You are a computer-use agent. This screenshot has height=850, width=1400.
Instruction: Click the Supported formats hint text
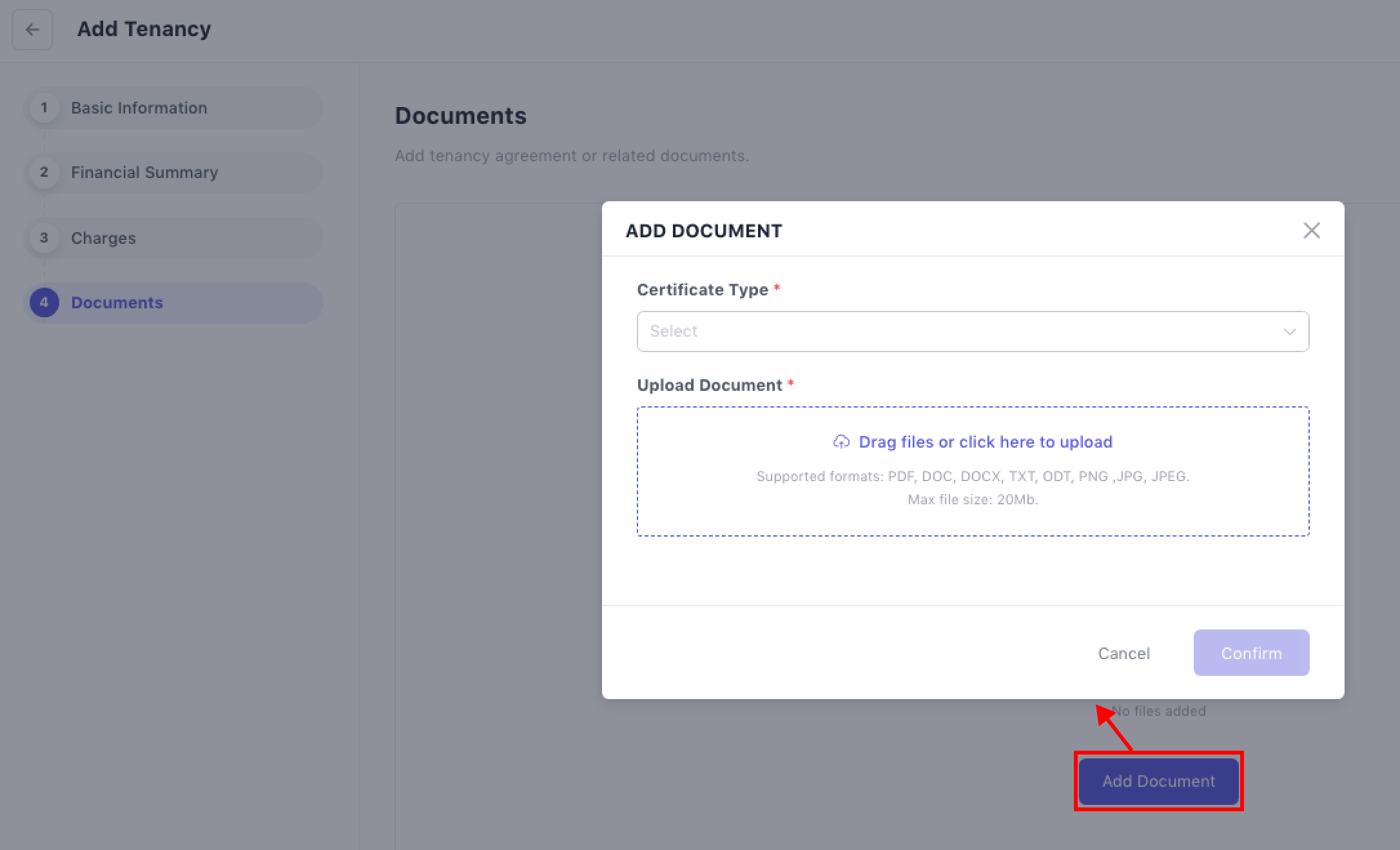click(x=972, y=477)
